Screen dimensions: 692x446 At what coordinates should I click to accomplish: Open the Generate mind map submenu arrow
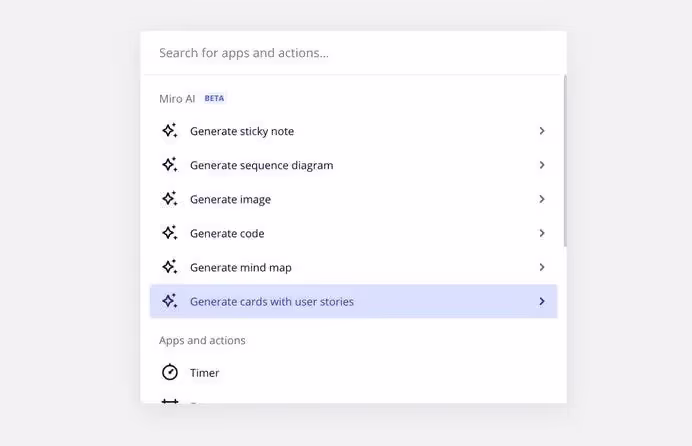pos(541,267)
